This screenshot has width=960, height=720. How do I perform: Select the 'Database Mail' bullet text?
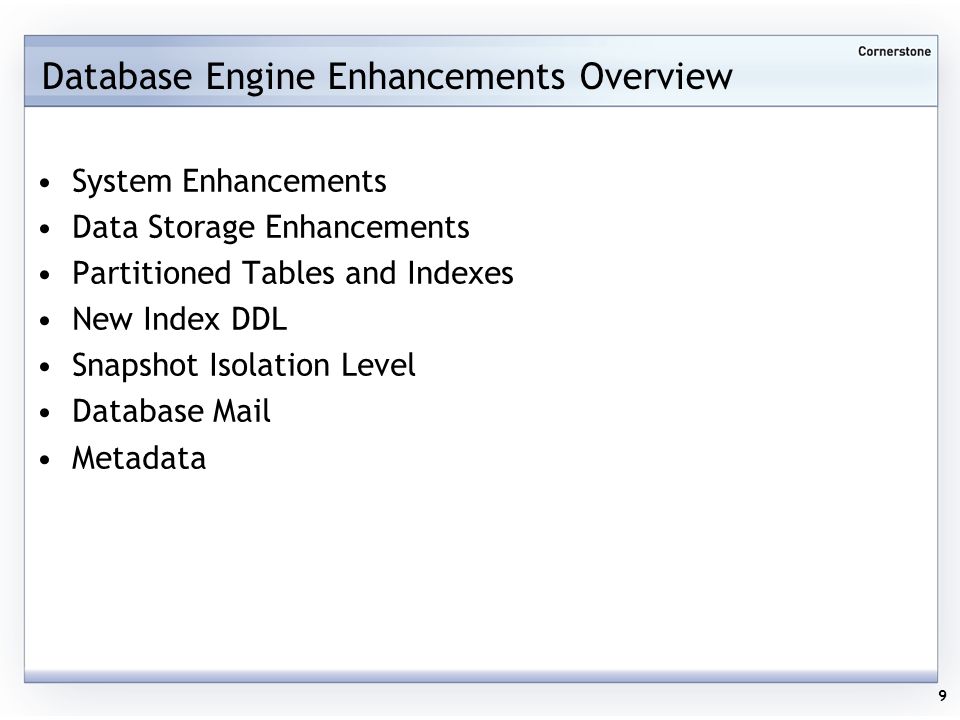click(x=171, y=411)
